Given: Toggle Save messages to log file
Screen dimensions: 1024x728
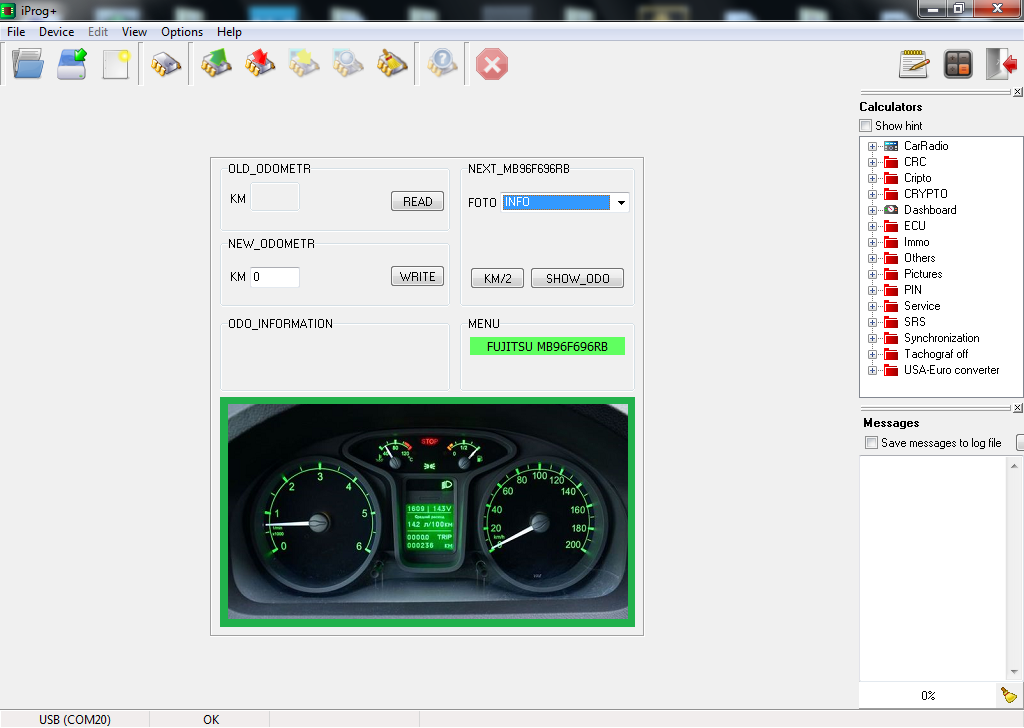Looking at the screenshot, I should click(872, 443).
